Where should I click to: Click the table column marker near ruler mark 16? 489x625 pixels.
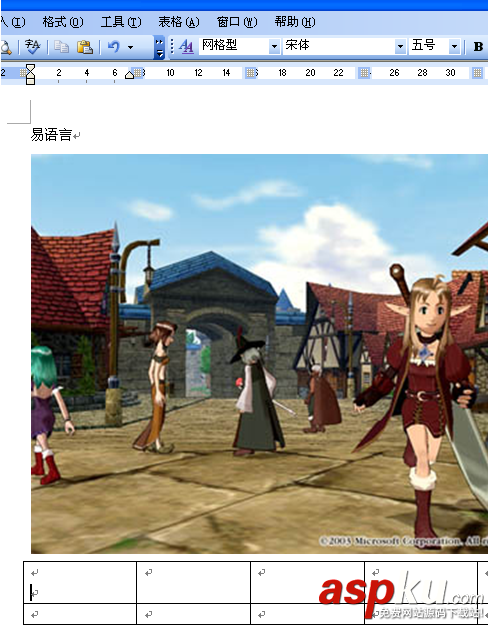pyautogui.click(x=250, y=73)
